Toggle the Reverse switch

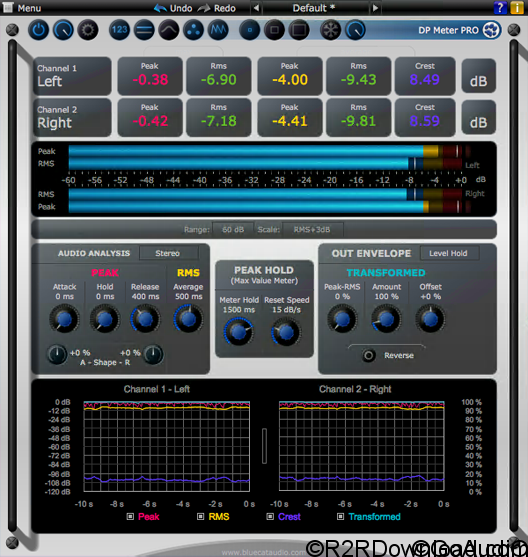369,355
